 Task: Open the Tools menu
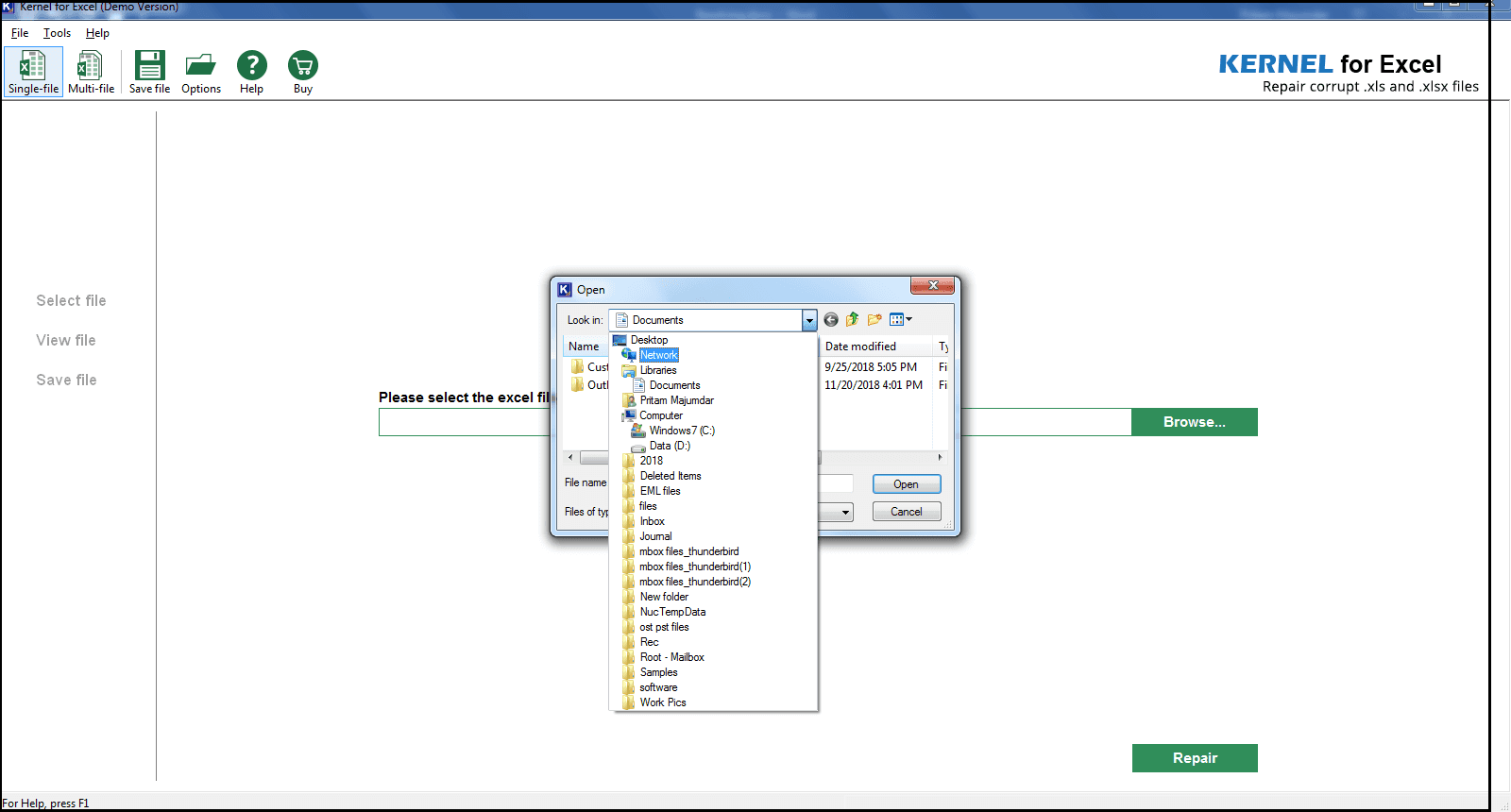(x=57, y=33)
